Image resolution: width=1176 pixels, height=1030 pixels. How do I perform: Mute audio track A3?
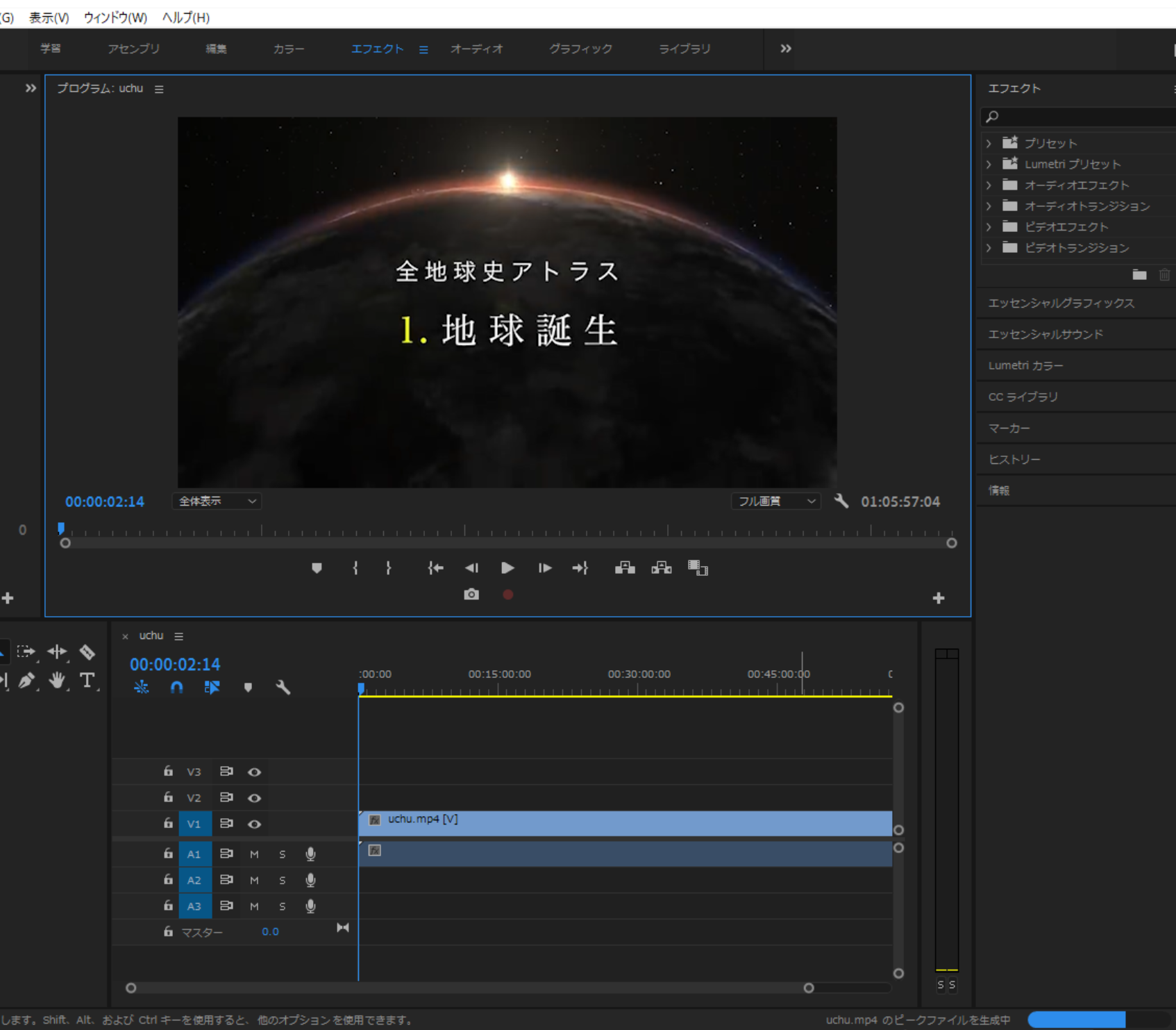[x=254, y=906]
